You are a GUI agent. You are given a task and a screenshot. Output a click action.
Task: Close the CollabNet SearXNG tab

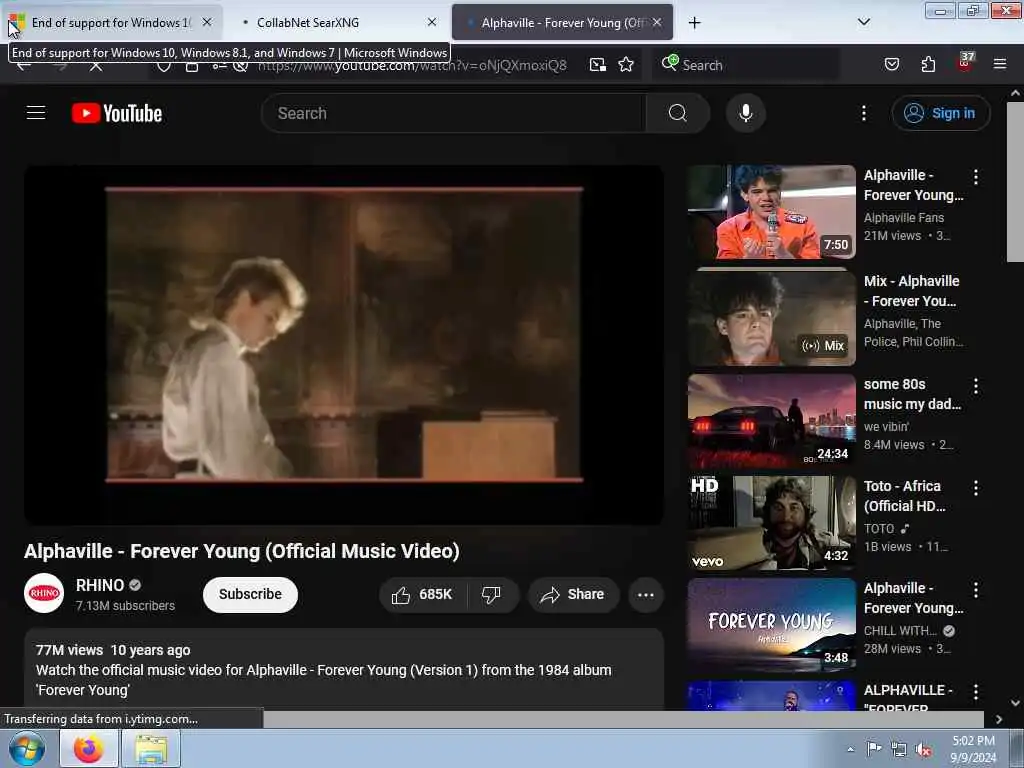pyautogui.click(x=432, y=22)
